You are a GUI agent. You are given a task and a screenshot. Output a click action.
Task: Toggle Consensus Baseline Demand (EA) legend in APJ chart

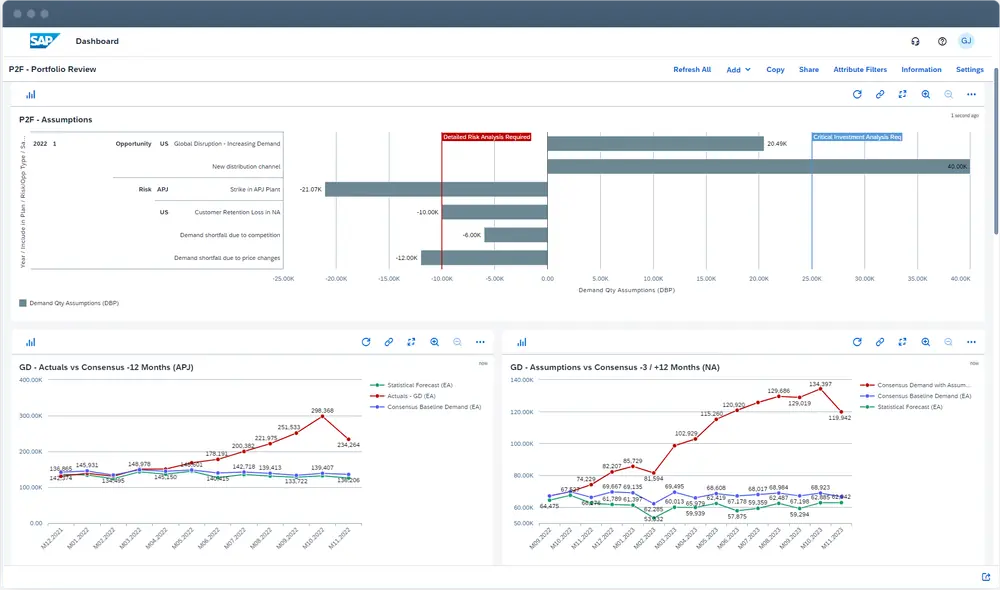point(425,407)
